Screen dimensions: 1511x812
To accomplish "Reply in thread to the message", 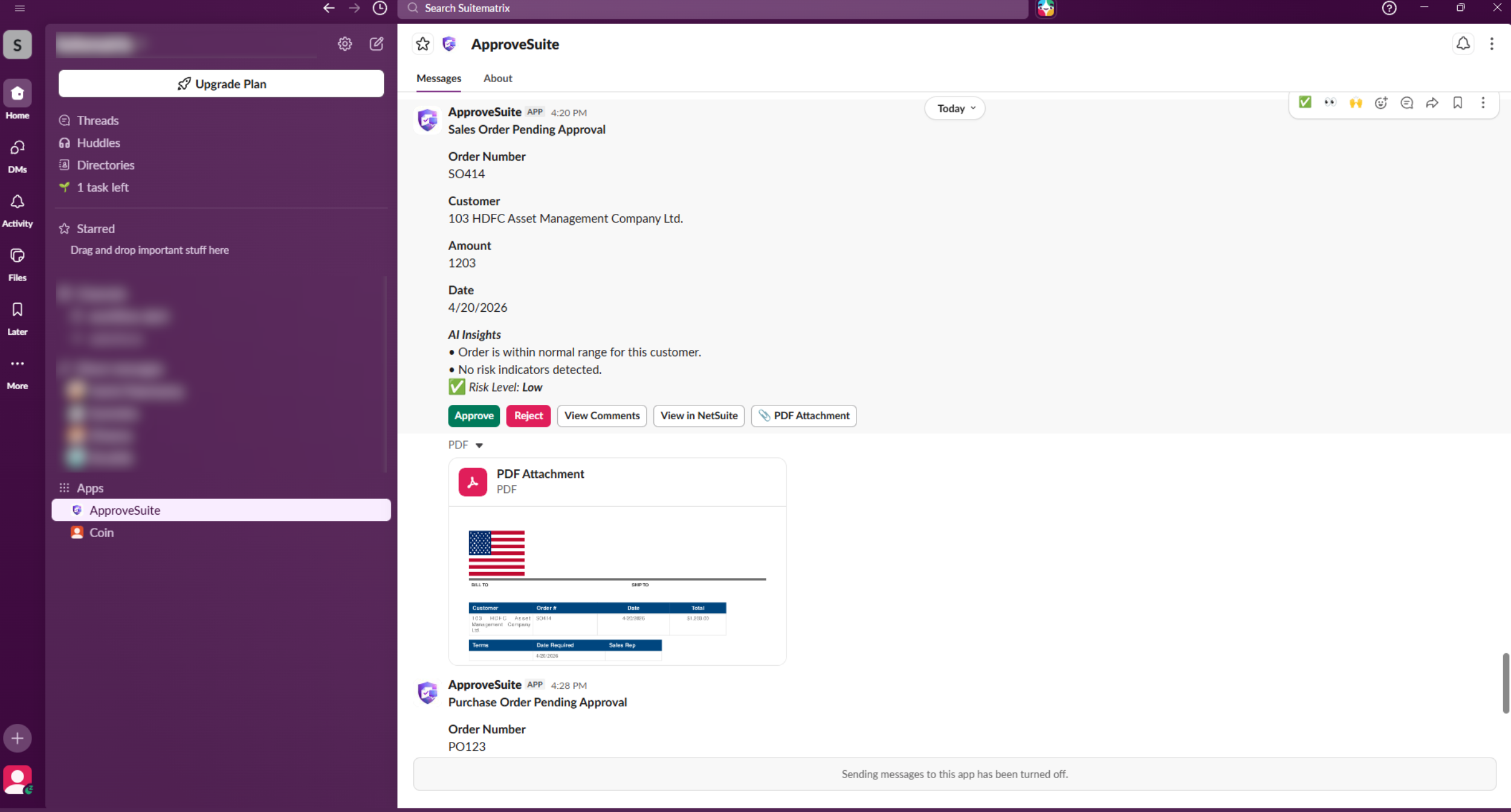I will point(1406,103).
